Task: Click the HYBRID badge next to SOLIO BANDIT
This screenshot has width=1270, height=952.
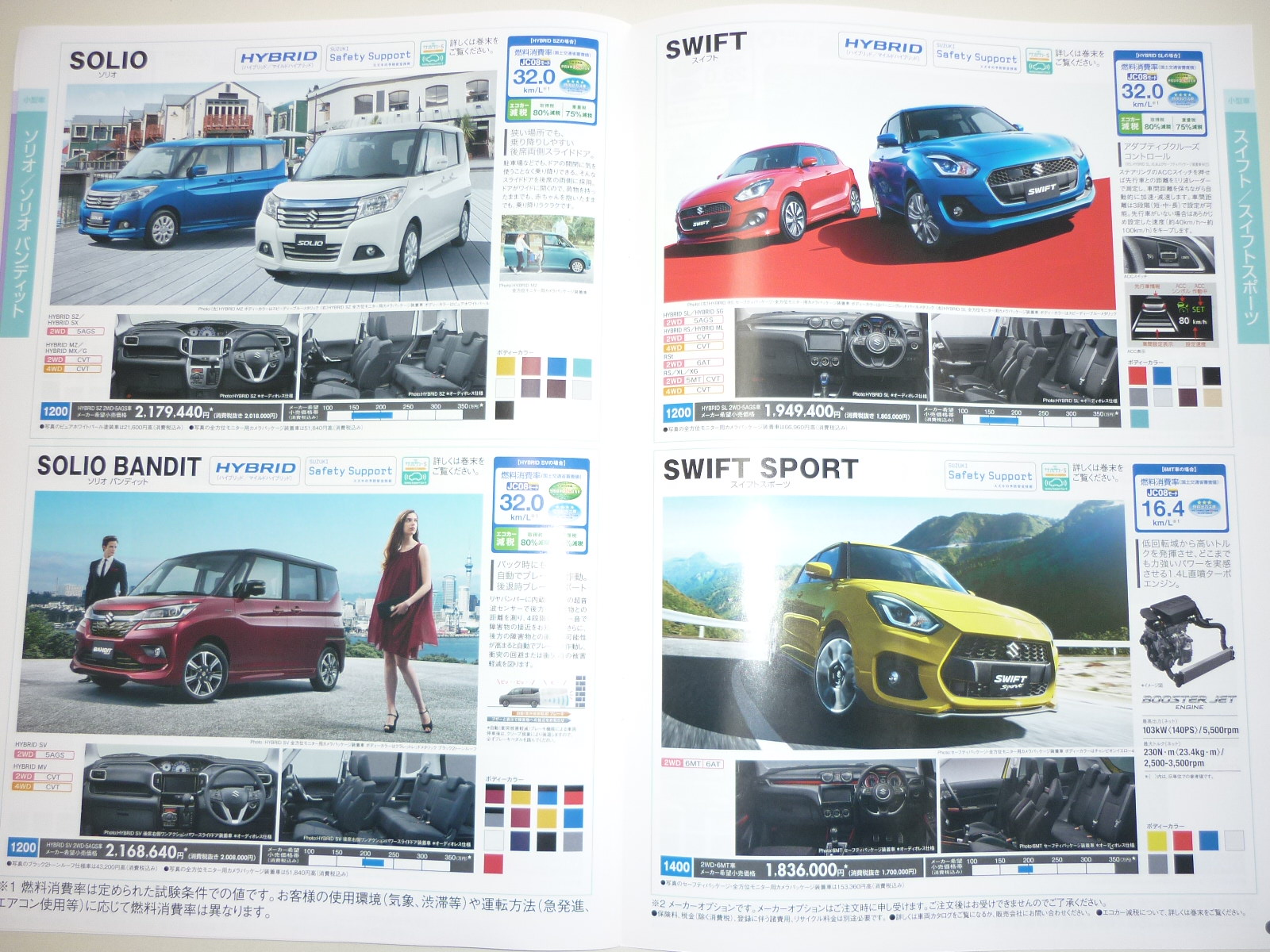Action: pyautogui.click(x=255, y=470)
